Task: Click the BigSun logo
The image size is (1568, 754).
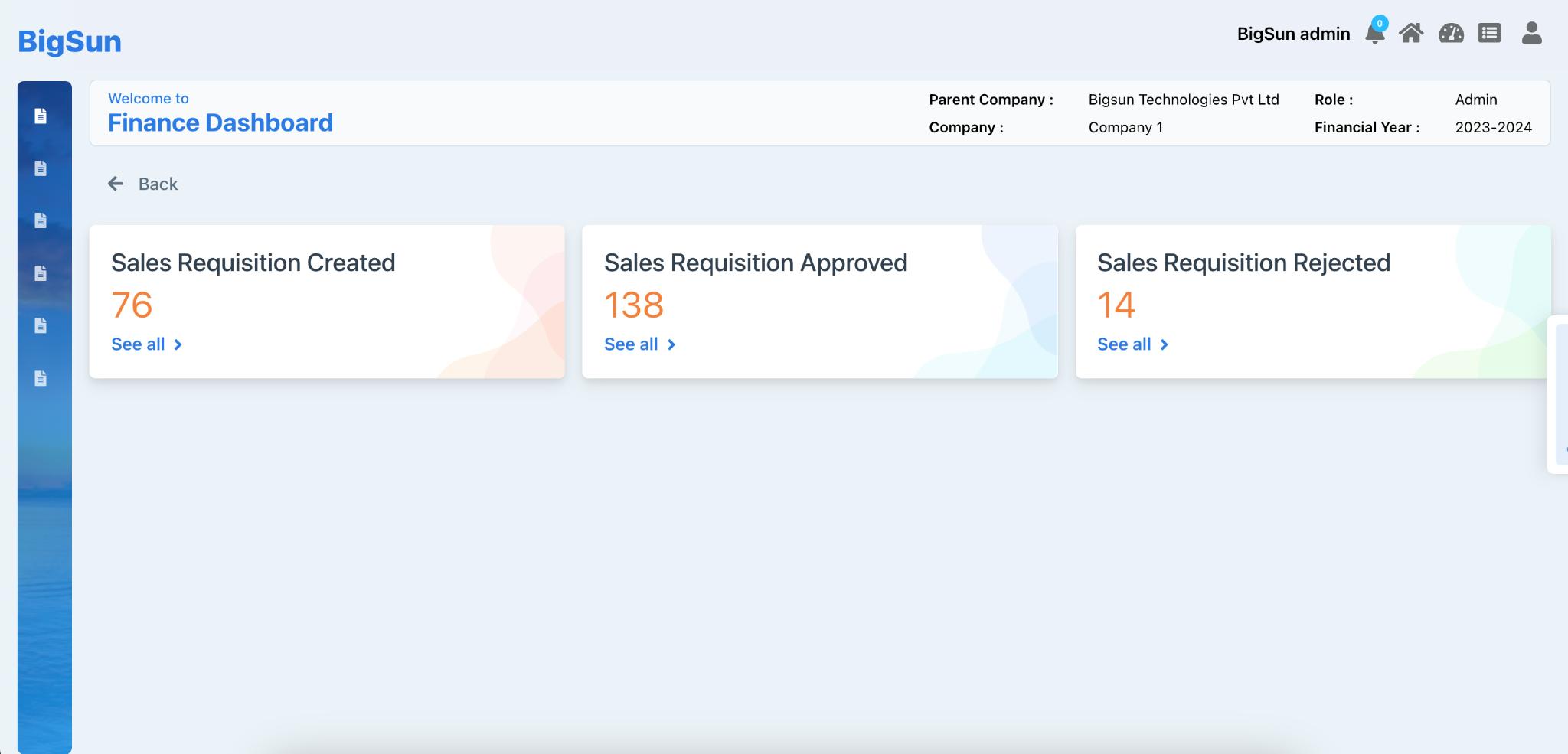Action: (70, 41)
